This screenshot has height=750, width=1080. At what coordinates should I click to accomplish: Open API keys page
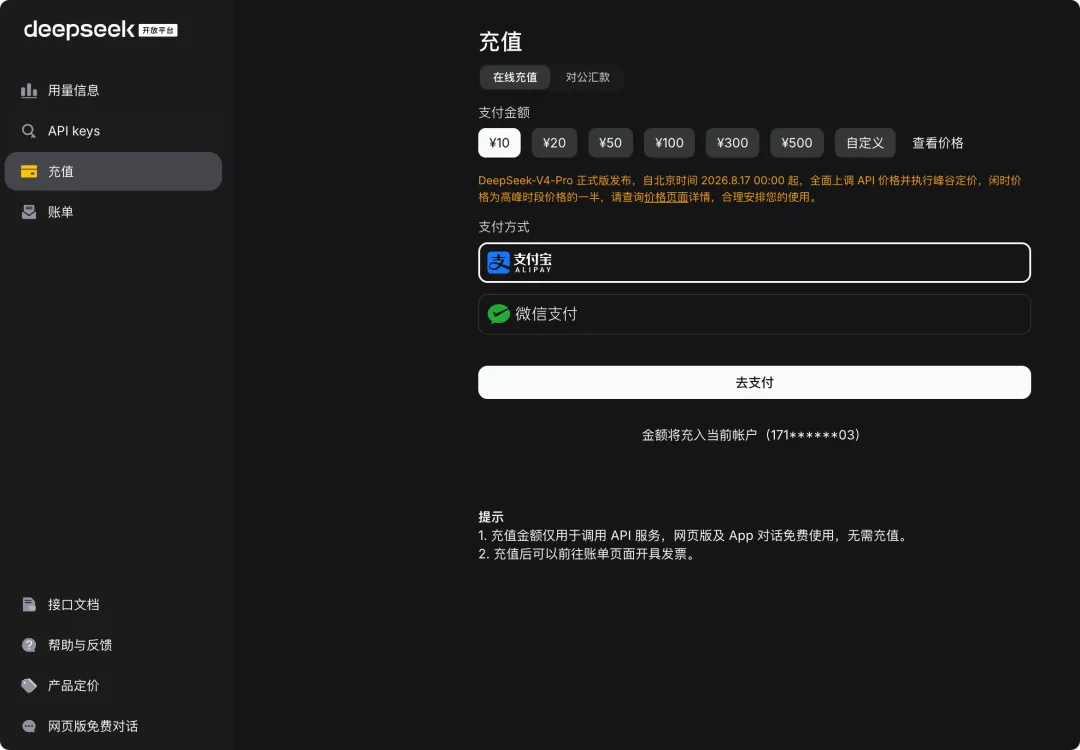coord(113,131)
